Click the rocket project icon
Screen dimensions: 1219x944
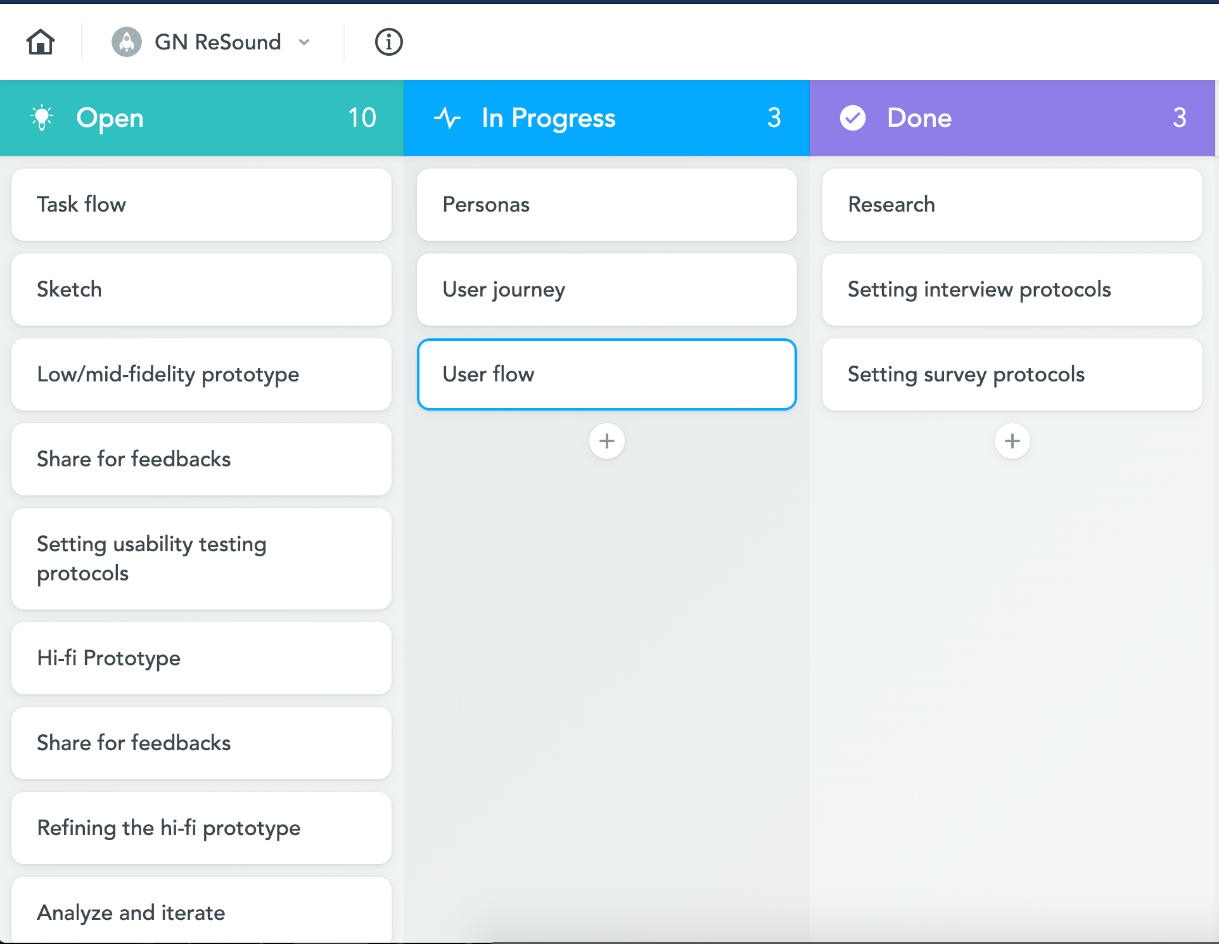(126, 42)
